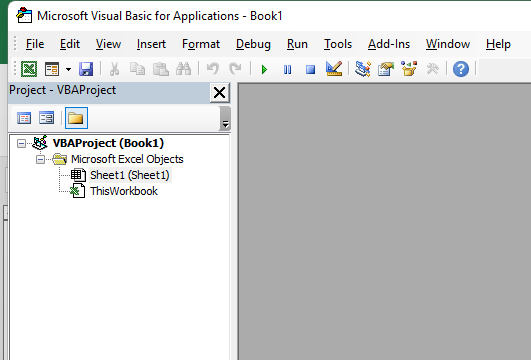Collapse Microsoft Excel Objects folder
531x360 pixels.
[x=40, y=160]
